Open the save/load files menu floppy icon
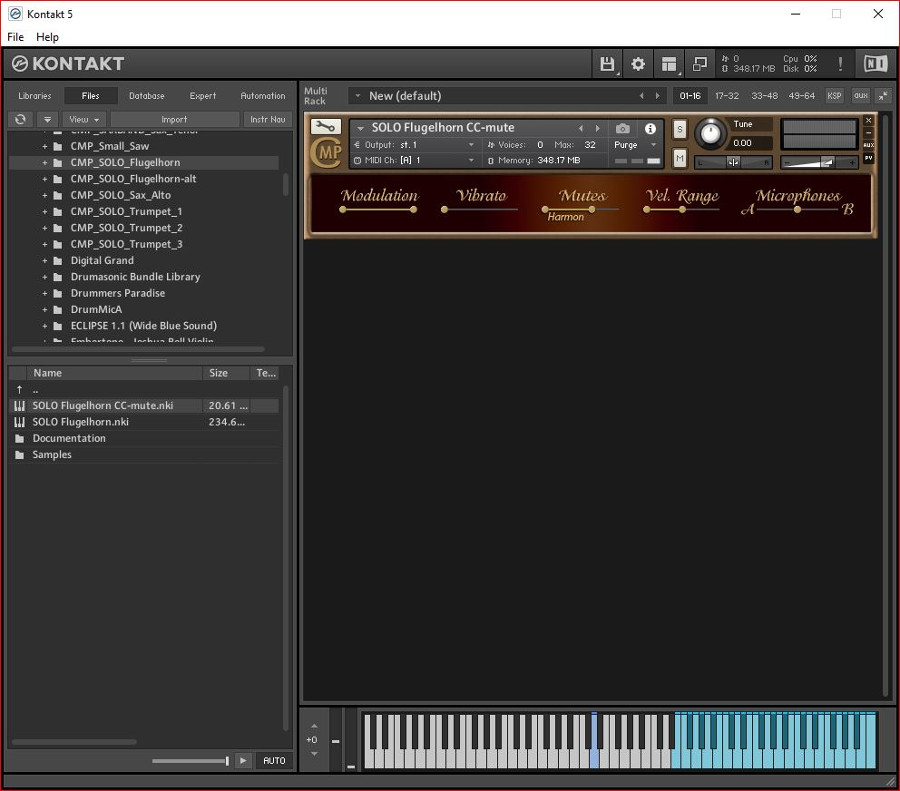900x791 pixels. point(607,64)
